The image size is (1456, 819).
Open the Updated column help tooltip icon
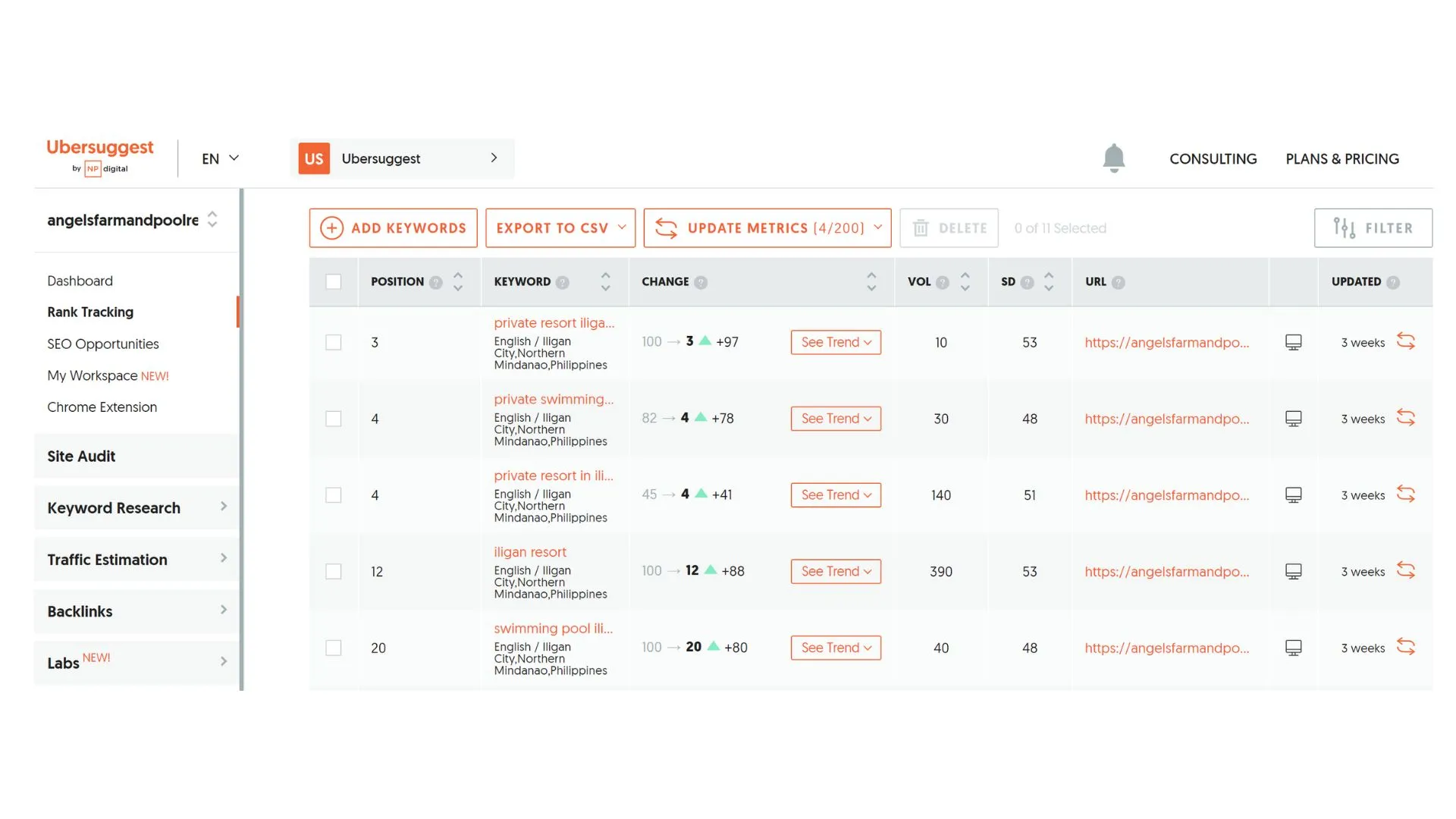coord(1393,282)
